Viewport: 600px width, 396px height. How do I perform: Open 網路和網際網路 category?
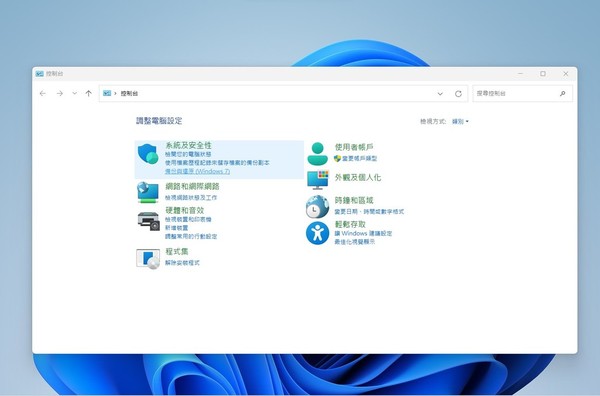[x=192, y=186]
